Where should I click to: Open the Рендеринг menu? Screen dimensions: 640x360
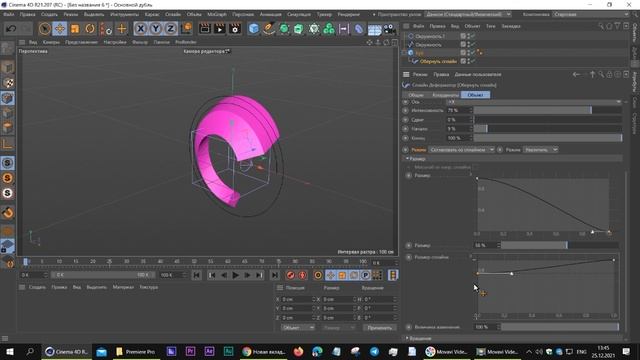(349, 14)
